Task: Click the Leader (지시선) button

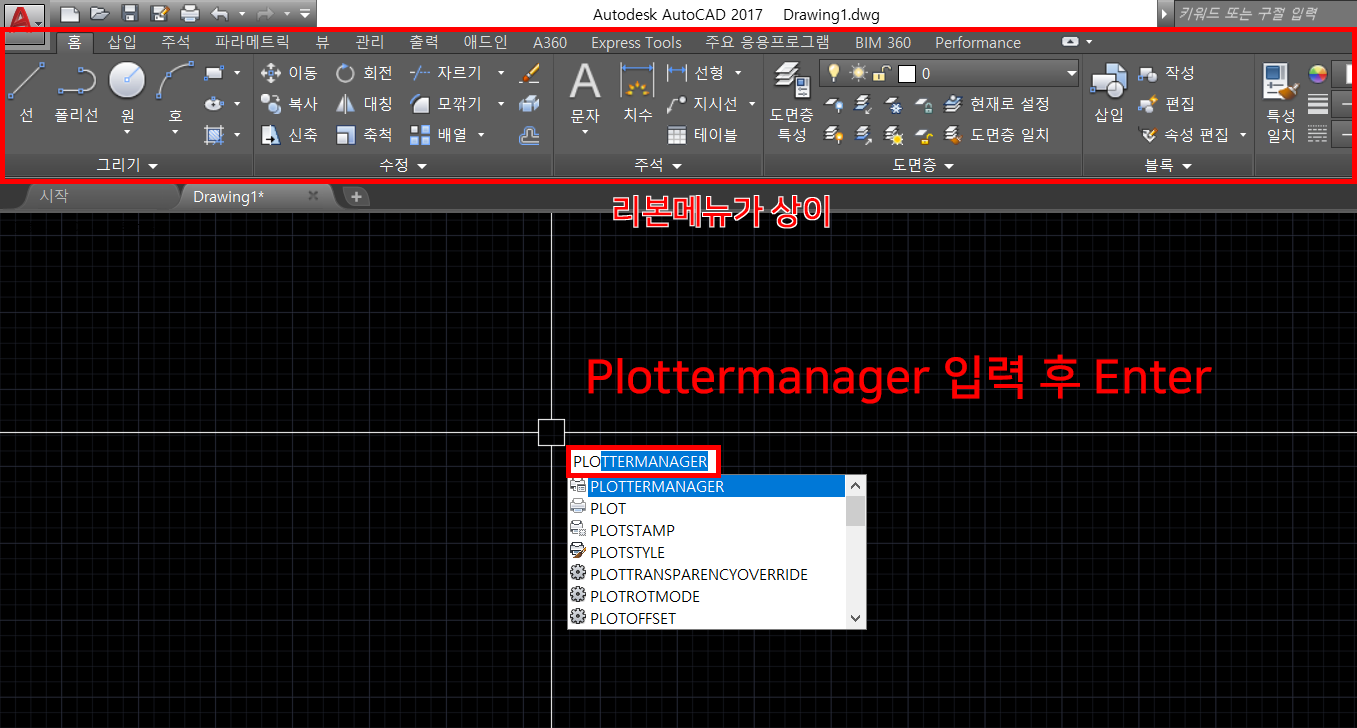Action: click(x=703, y=104)
